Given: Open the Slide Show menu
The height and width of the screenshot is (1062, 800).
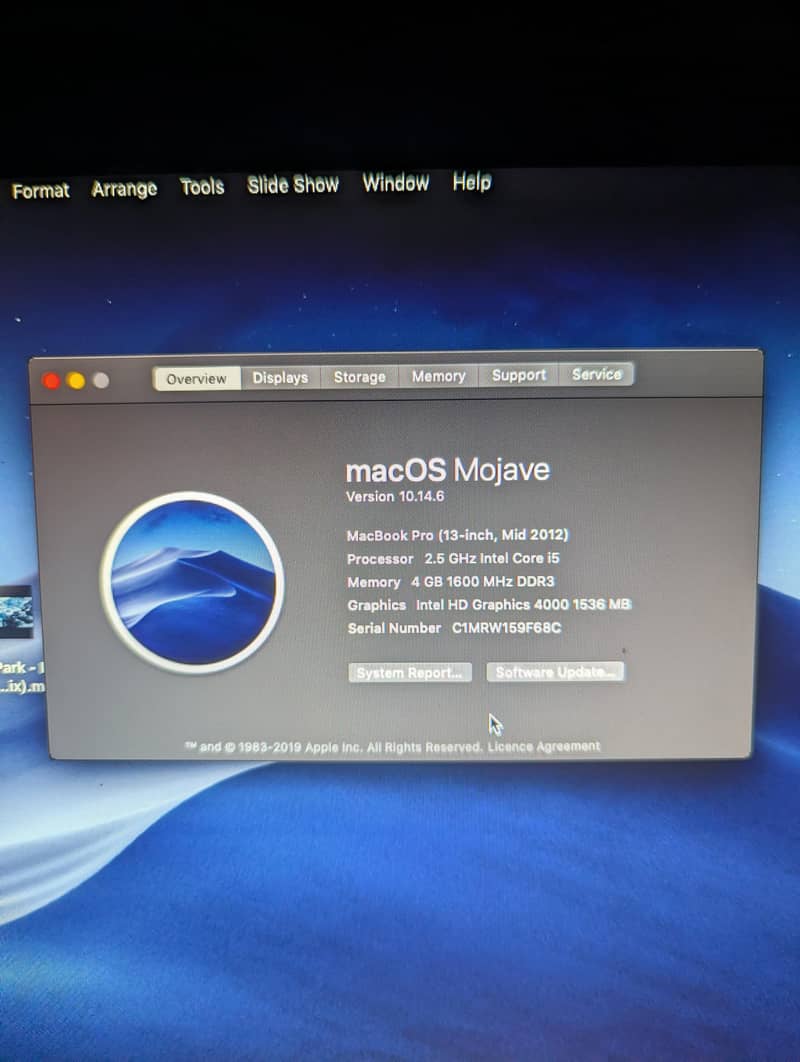Looking at the screenshot, I should (293, 184).
